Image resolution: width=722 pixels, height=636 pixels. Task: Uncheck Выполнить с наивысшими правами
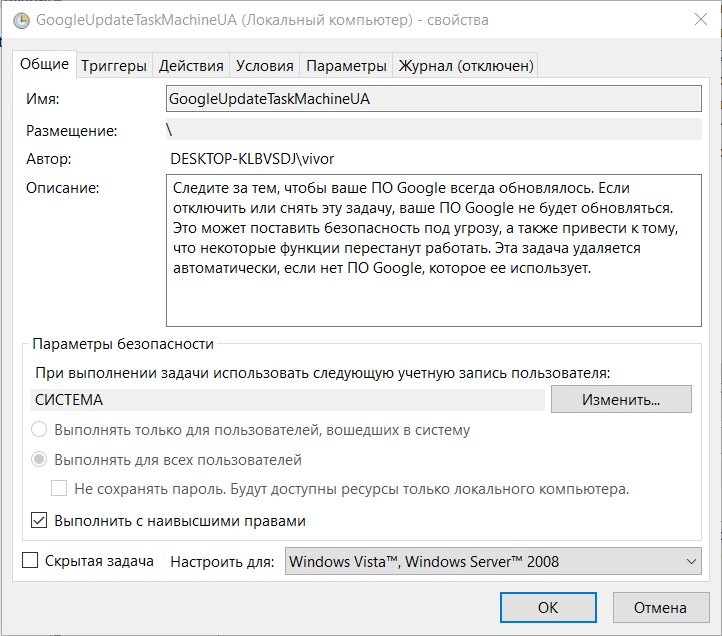pos(39,521)
